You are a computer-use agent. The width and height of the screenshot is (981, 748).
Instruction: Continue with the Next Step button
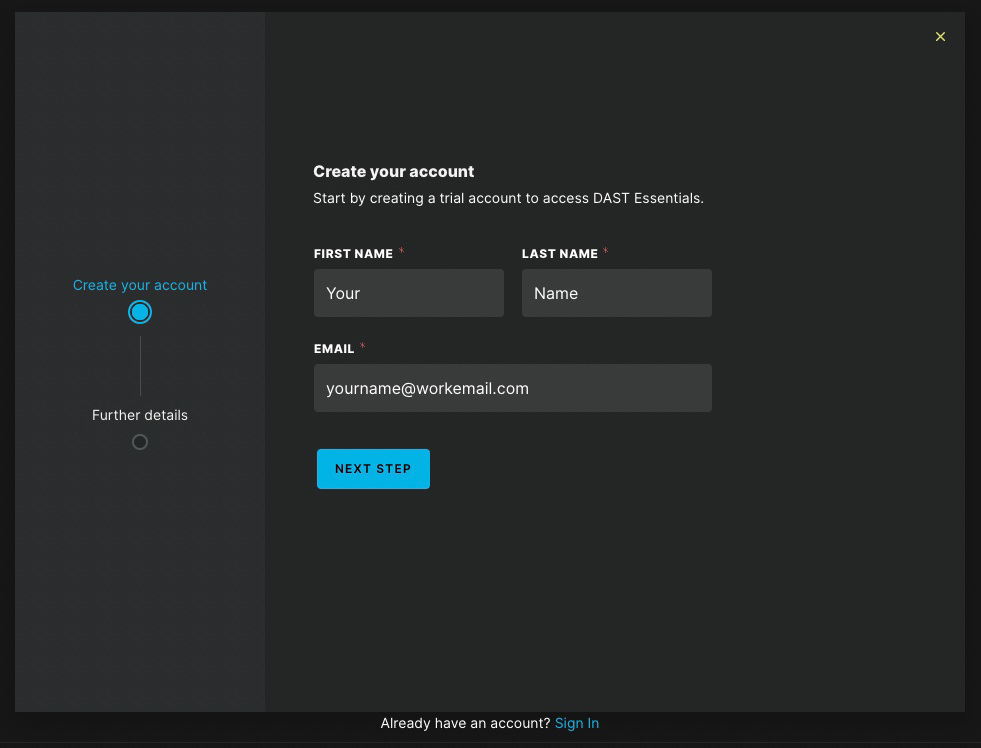click(373, 468)
